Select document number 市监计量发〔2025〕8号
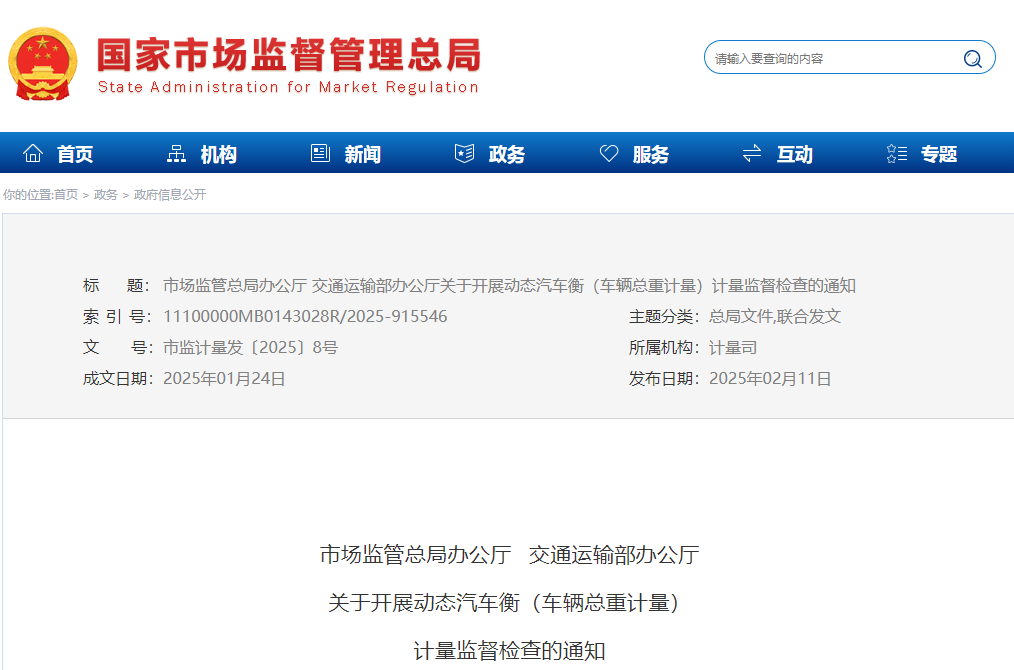The image size is (1014, 670). click(x=250, y=347)
